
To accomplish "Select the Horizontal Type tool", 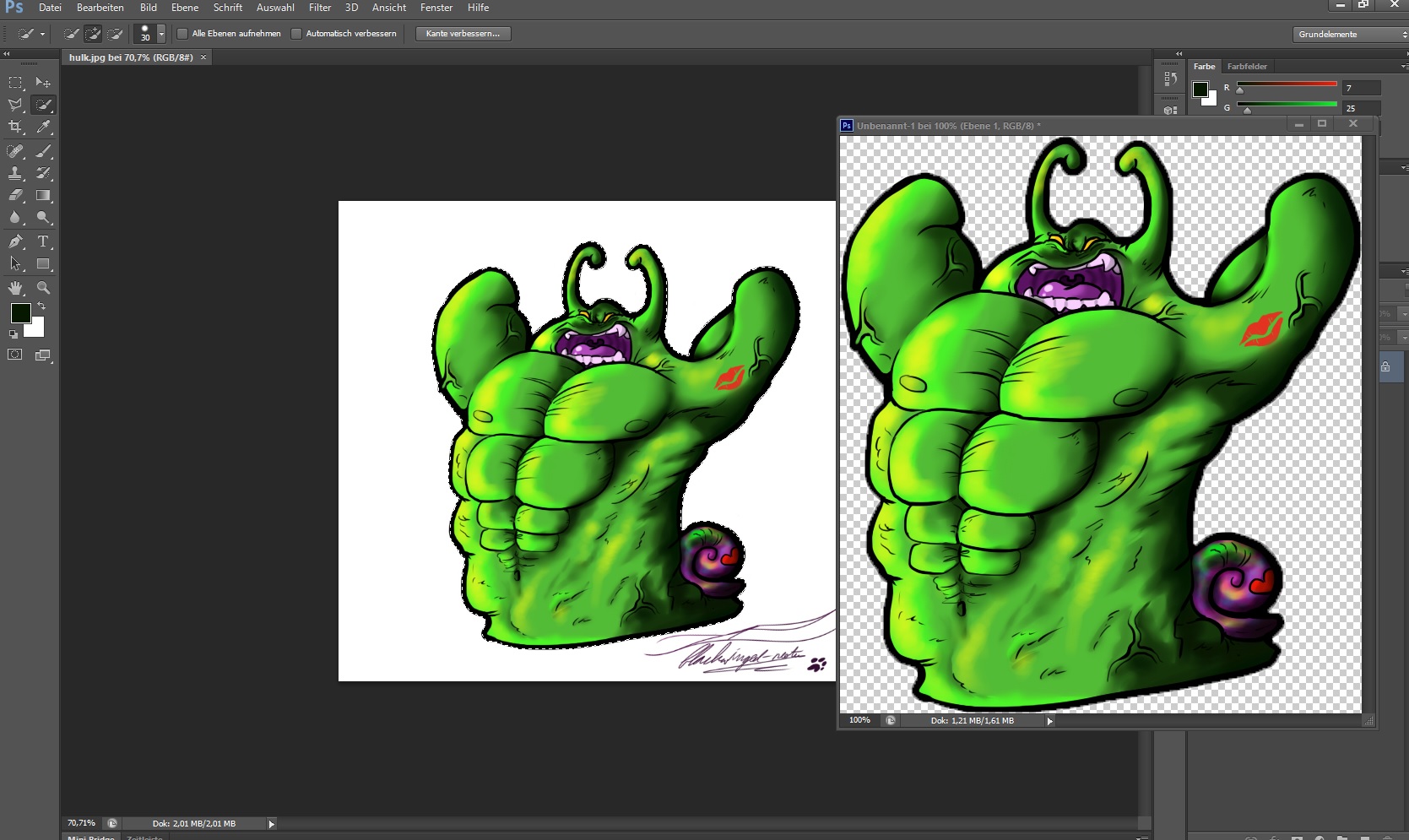I will click(x=44, y=241).
